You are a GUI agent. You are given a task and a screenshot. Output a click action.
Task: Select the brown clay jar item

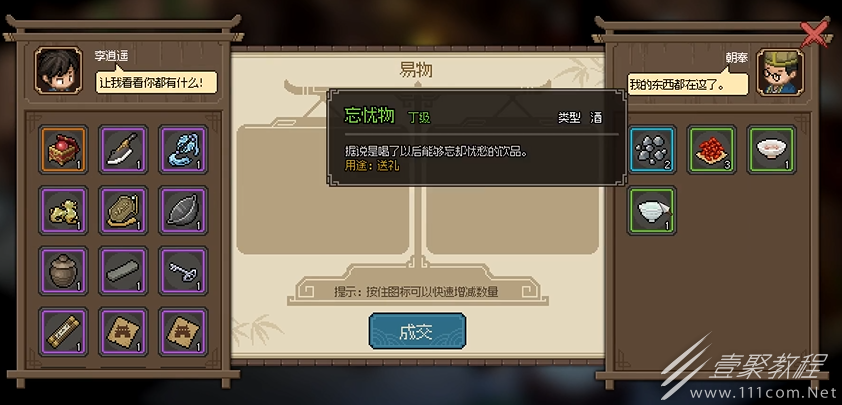tap(63, 271)
